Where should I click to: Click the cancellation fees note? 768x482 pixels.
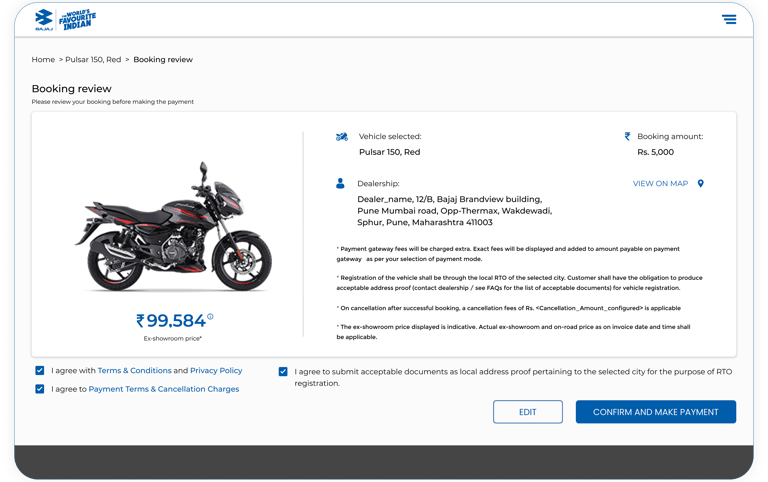pyautogui.click(x=508, y=308)
